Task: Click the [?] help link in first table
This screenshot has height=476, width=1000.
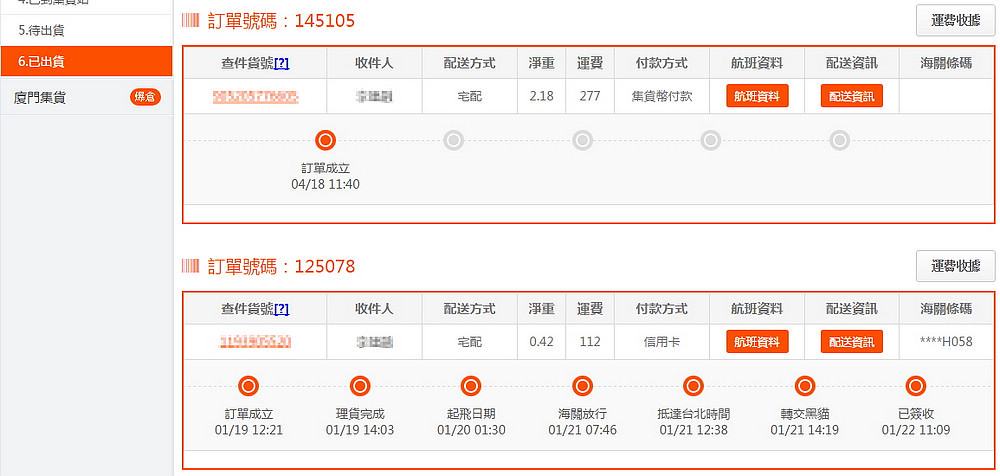Action: point(281,63)
